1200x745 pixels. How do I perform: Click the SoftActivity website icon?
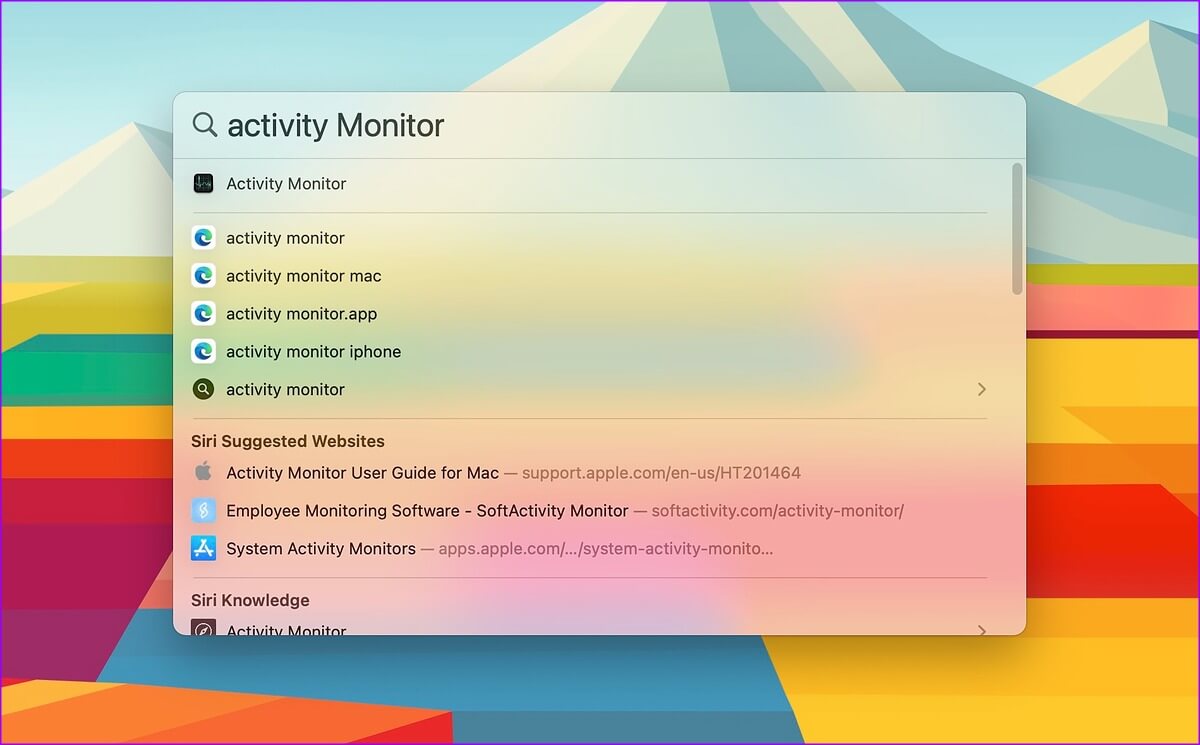click(204, 510)
